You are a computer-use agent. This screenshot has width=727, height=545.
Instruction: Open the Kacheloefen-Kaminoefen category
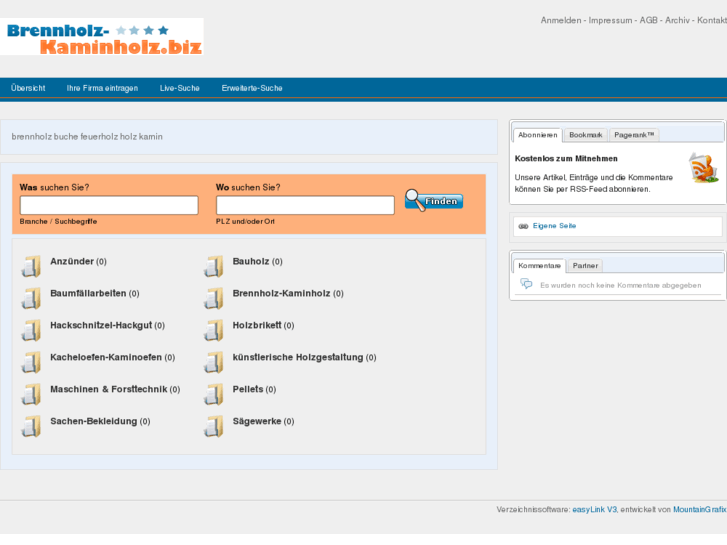coord(106,358)
